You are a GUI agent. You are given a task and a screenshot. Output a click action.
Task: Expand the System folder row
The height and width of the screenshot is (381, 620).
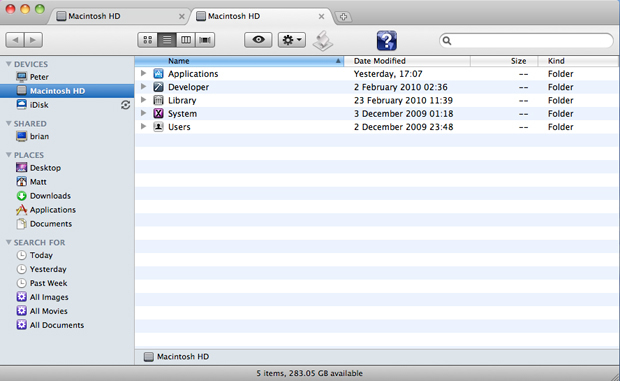(x=144, y=113)
